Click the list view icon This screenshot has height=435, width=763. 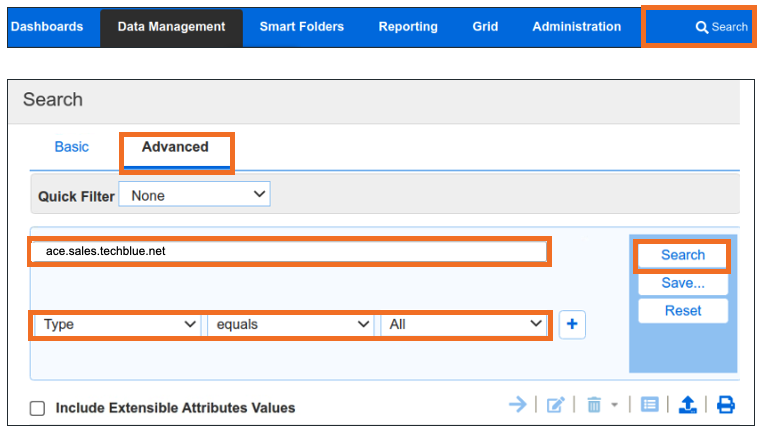650,404
